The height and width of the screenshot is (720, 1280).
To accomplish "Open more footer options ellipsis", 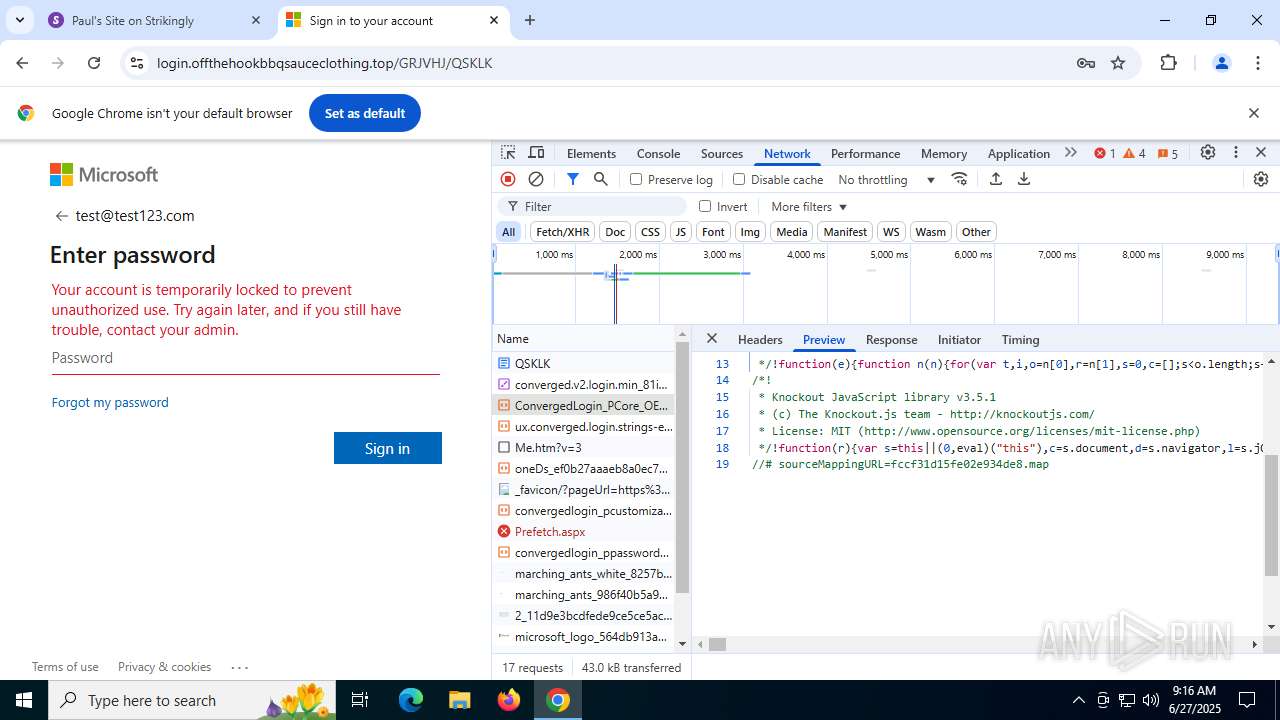I will (x=239, y=667).
